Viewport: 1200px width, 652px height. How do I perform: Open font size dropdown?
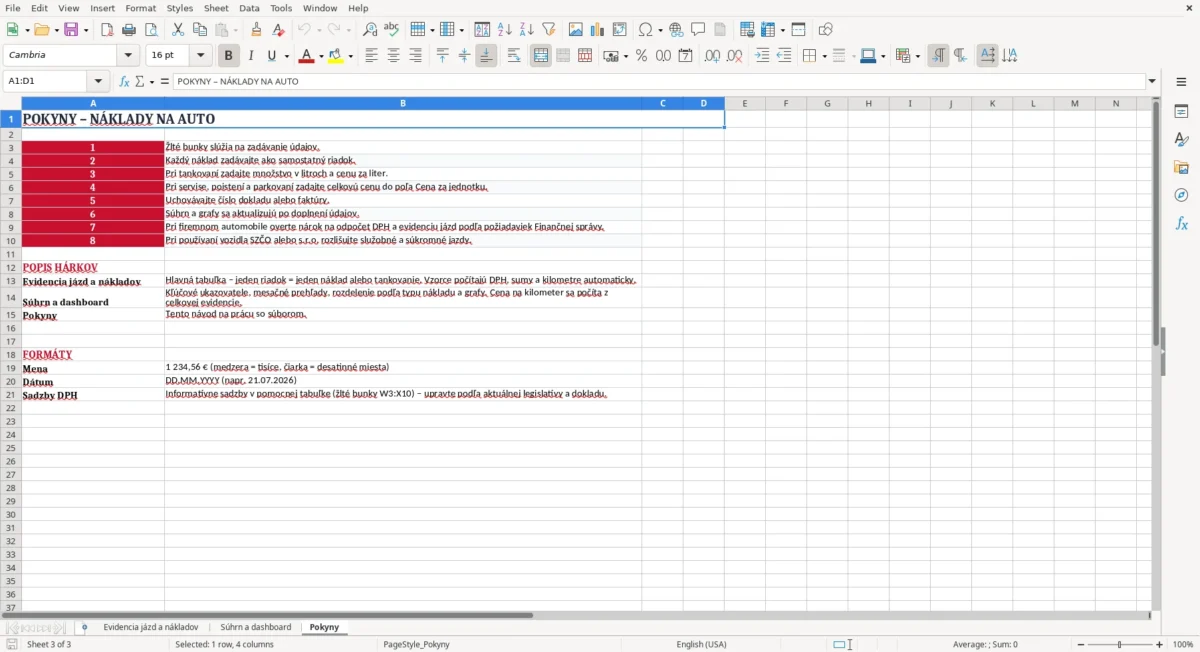pyautogui.click(x=201, y=56)
